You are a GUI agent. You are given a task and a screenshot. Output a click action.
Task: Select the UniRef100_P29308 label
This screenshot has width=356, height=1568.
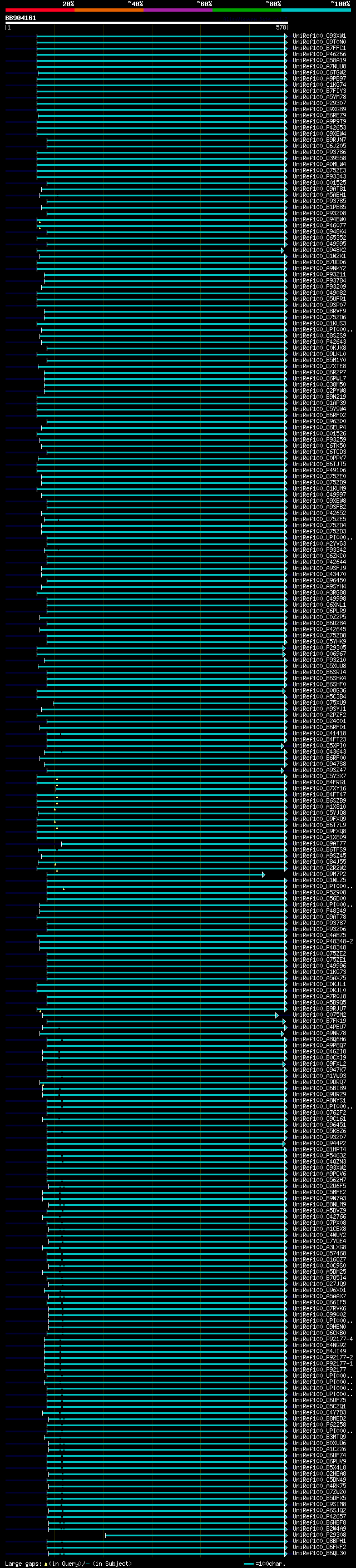tap(319, 1535)
